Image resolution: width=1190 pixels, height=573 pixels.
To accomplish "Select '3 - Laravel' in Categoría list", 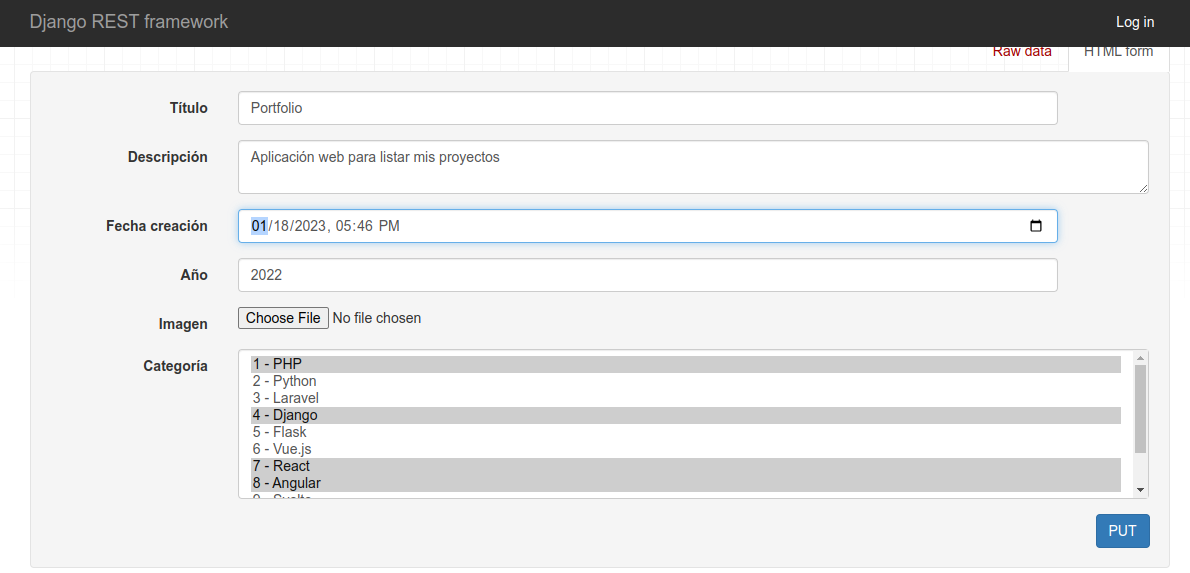I will coord(685,398).
